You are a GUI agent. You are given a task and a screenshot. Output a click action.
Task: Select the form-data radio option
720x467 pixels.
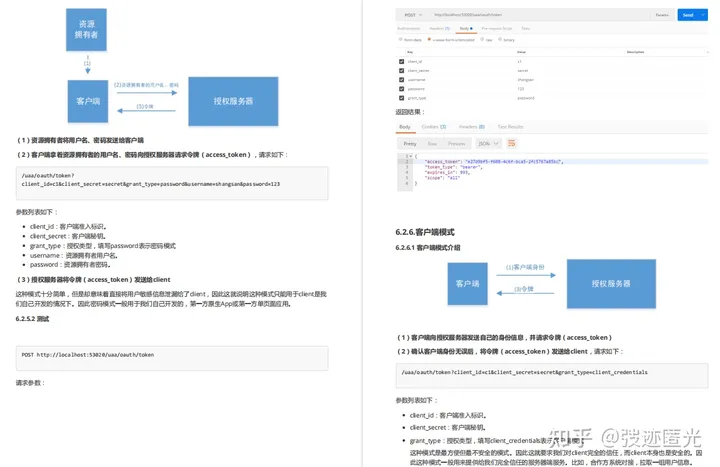tap(400, 40)
